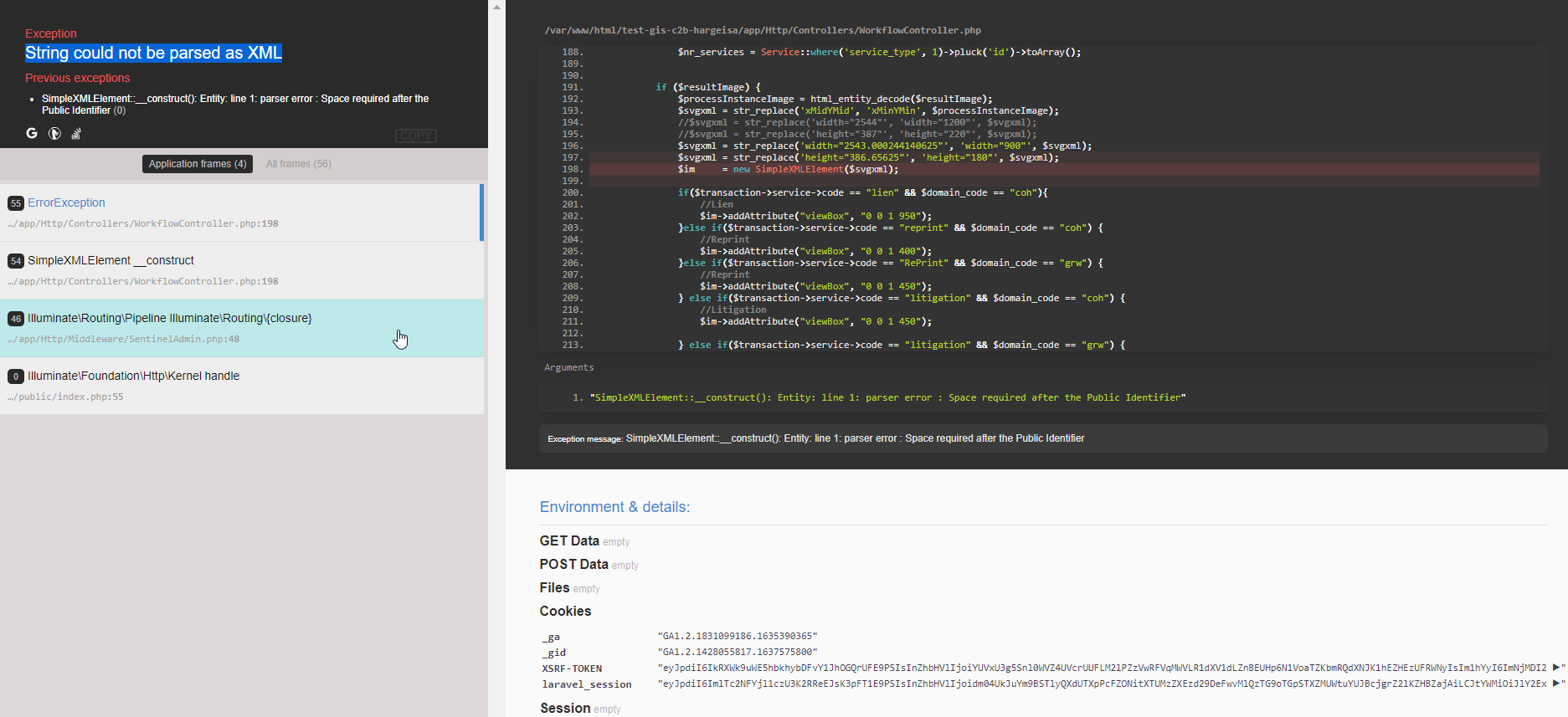Click the 'GET Data' heading

point(569,540)
